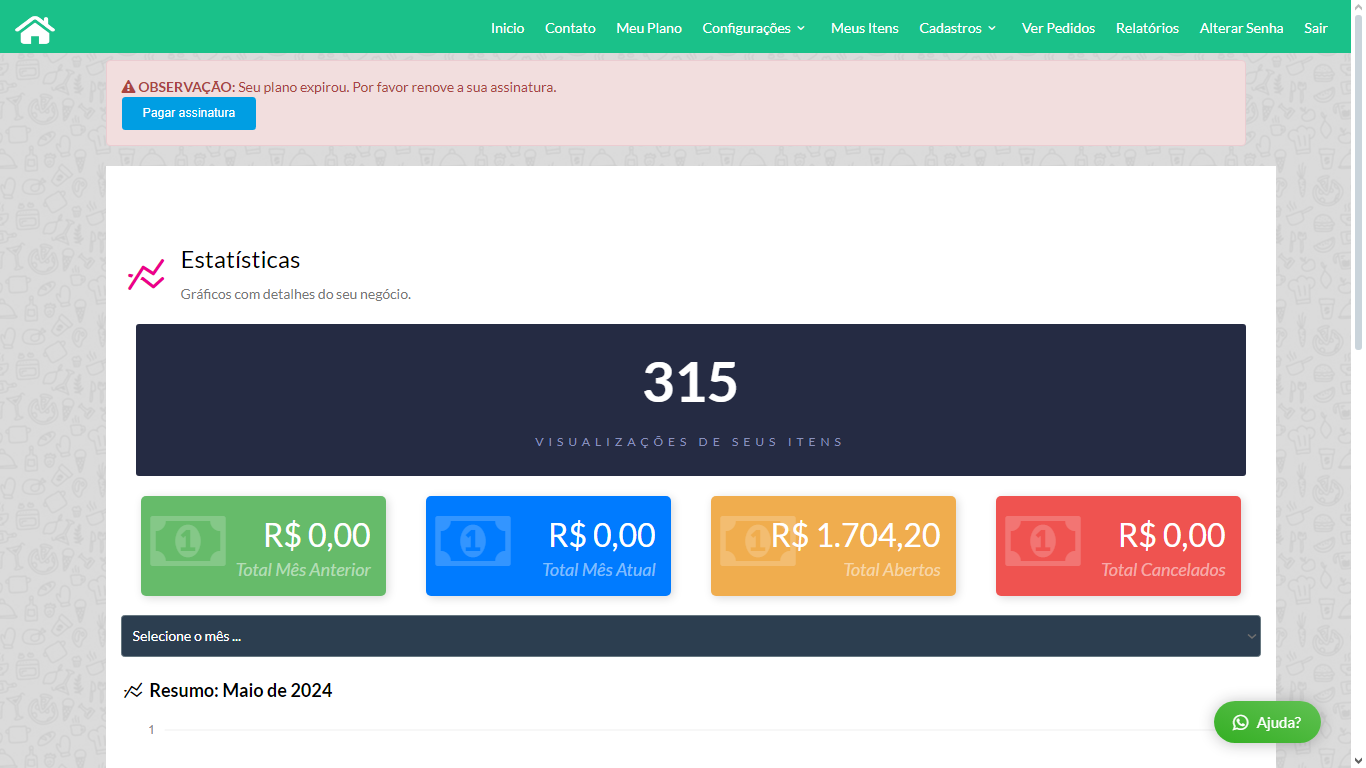
Task: Open the Selecione o mês dropdown
Action: (x=690, y=636)
